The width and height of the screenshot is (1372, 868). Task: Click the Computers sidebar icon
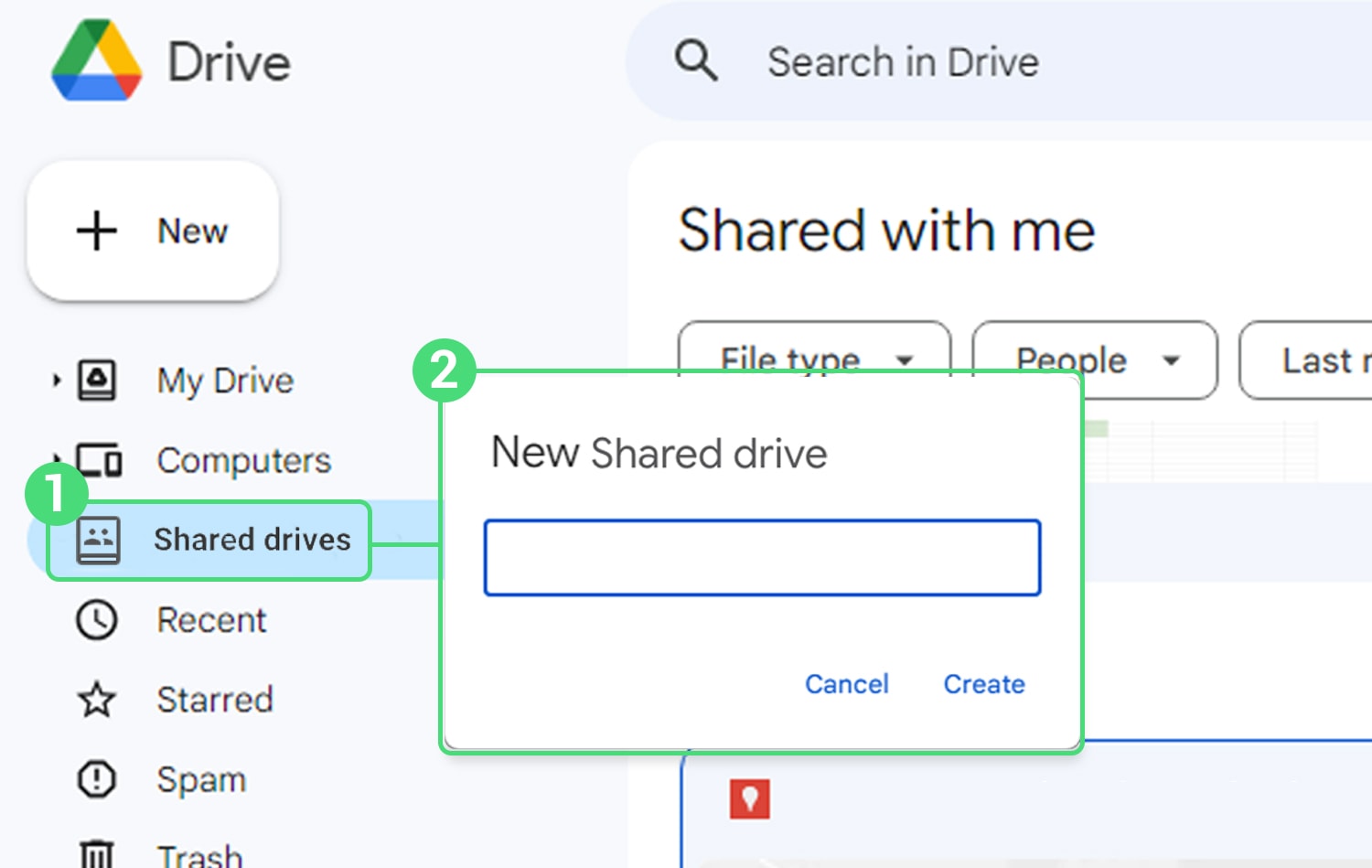click(x=96, y=460)
